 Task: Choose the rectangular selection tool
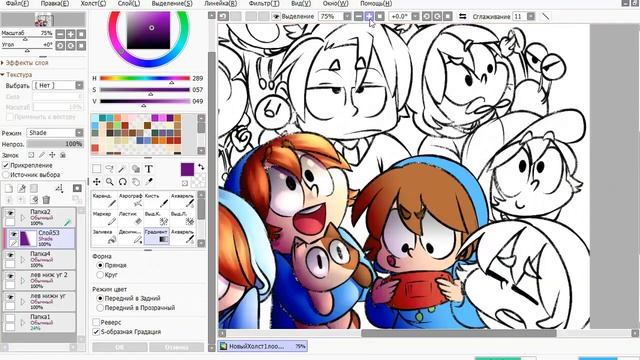[x=96, y=169]
